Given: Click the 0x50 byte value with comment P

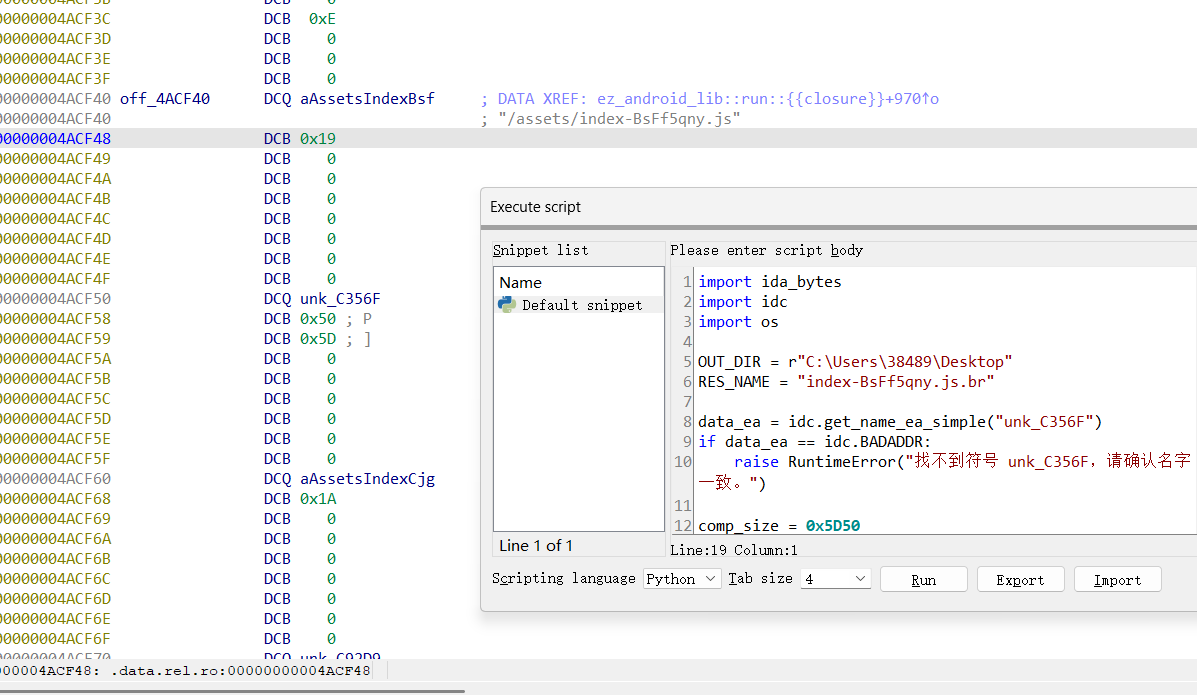Looking at the screenshot, I should pos(318,318).
